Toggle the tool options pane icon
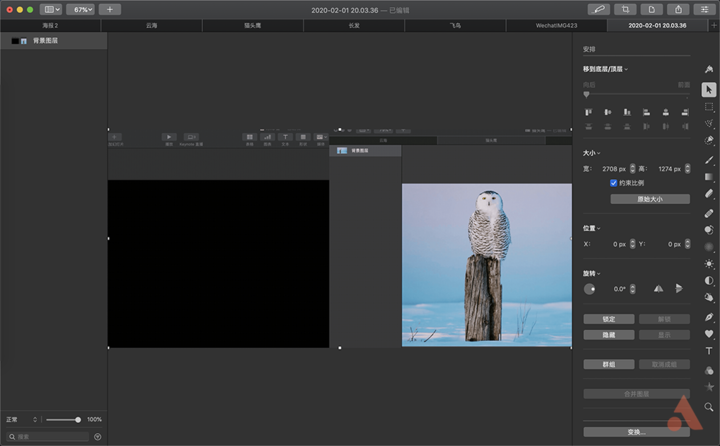The width and height of the screenshot is (720, 446). tap(704, 9)
